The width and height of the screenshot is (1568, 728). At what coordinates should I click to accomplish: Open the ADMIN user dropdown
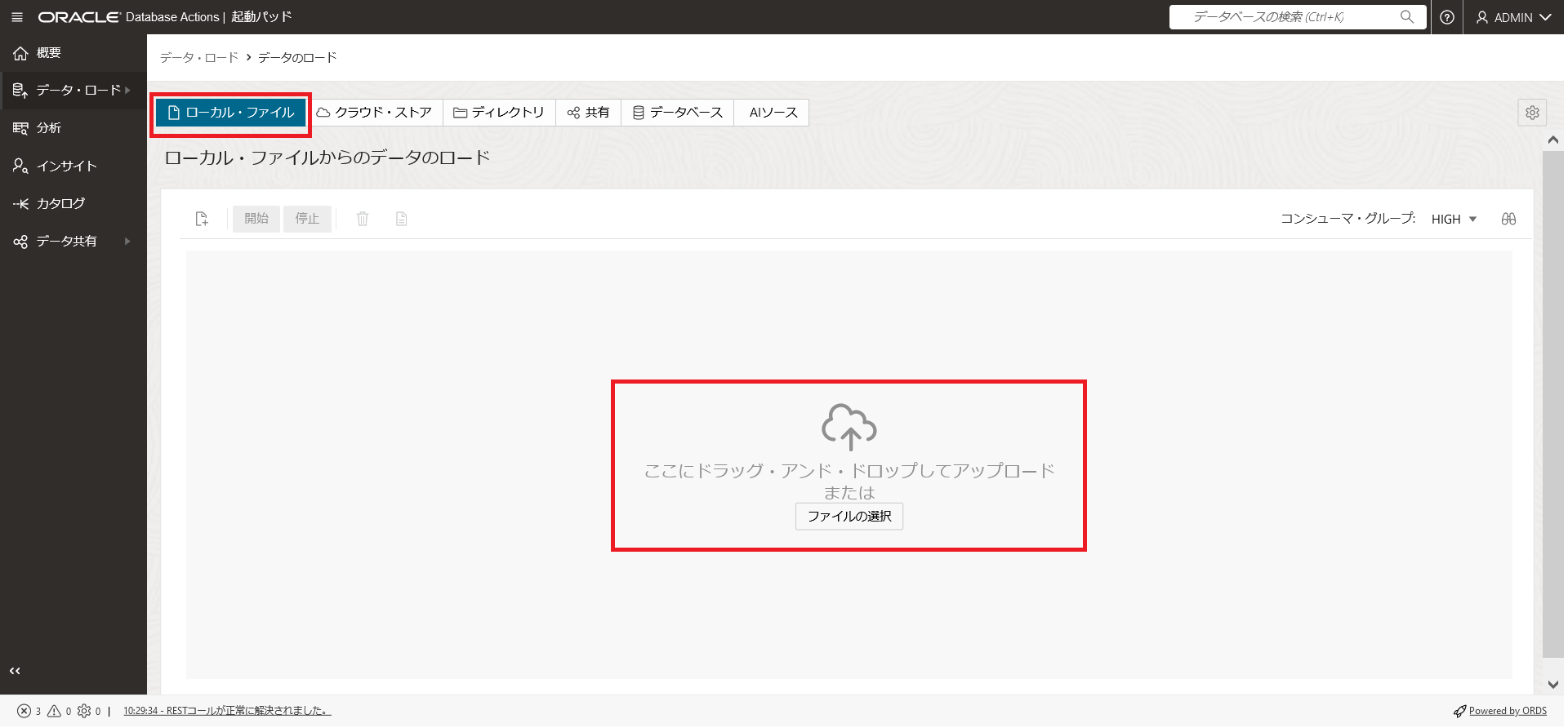(x=1513, y=17)
